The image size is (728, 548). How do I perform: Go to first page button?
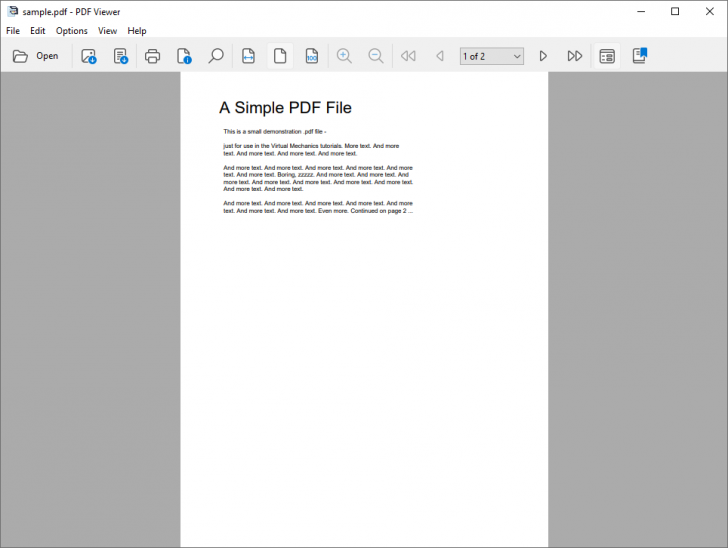(408, 56)
